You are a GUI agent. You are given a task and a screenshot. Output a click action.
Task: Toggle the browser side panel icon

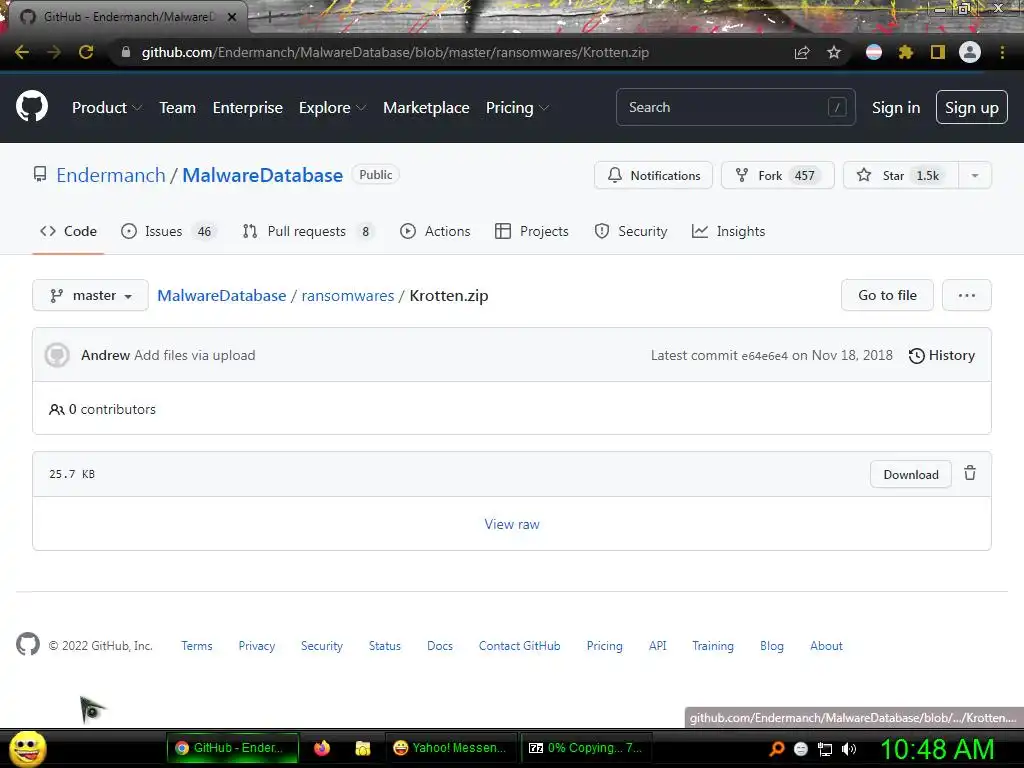click(x=938, y=52)
